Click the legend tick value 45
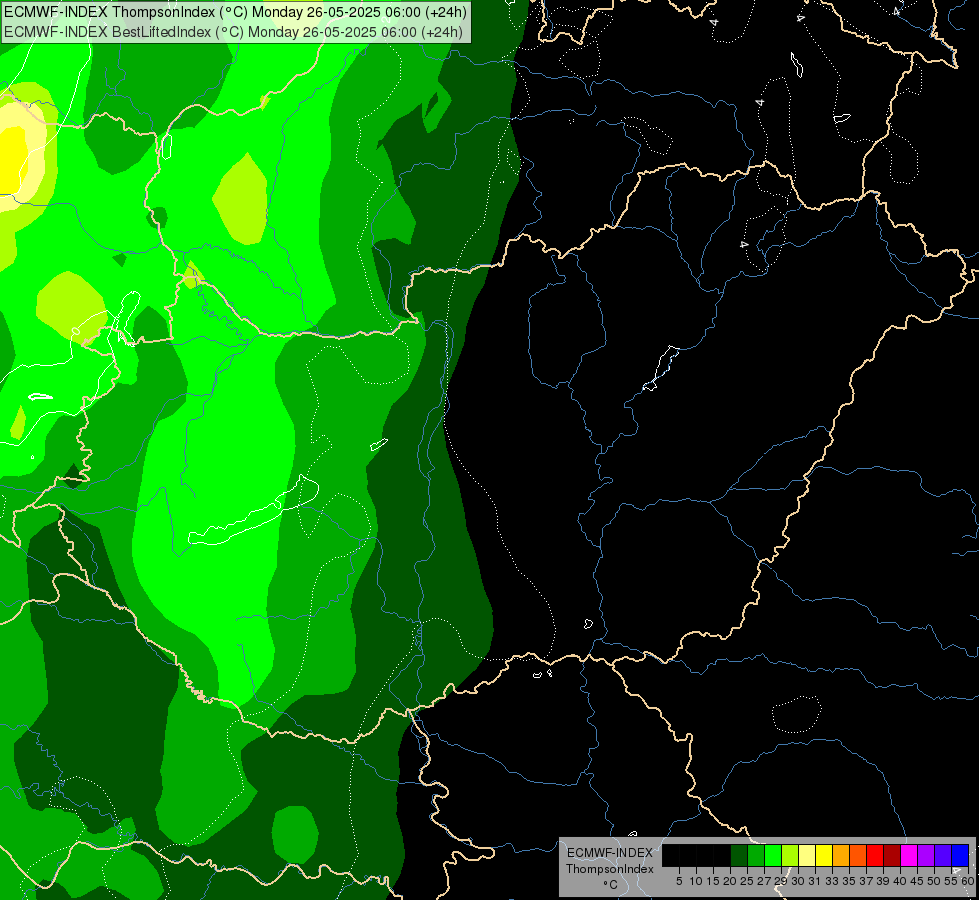The image size is (979, 900). pyautogui.click(x=917, y=881)
